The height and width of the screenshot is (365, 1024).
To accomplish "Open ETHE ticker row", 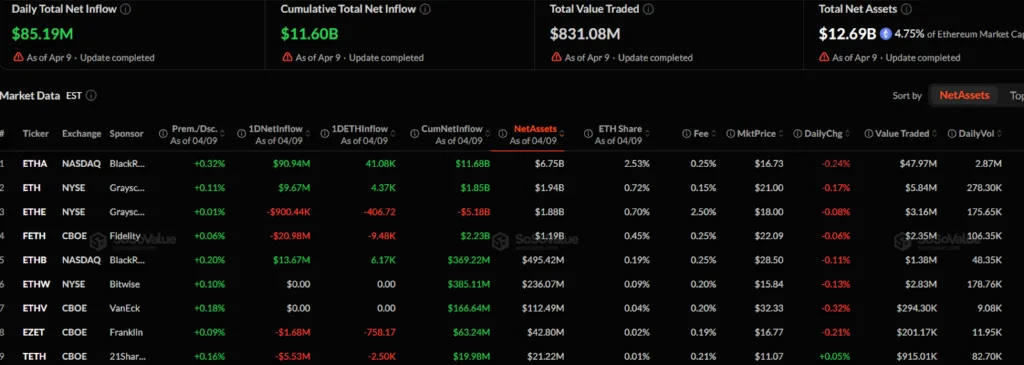I will [35, 212].
